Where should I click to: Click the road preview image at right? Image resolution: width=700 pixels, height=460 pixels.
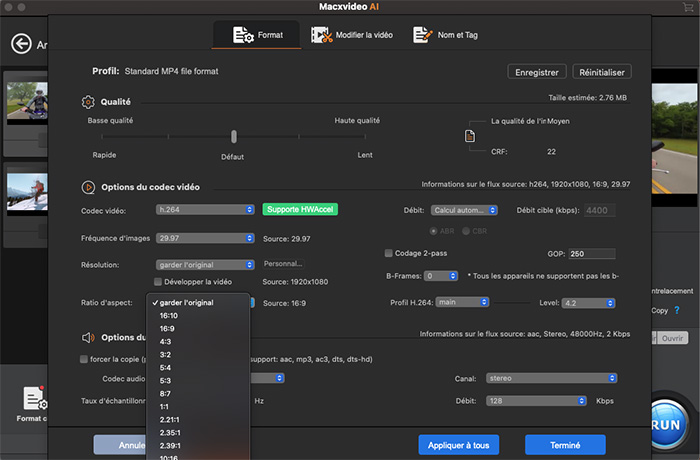click(x=674, y=138)
